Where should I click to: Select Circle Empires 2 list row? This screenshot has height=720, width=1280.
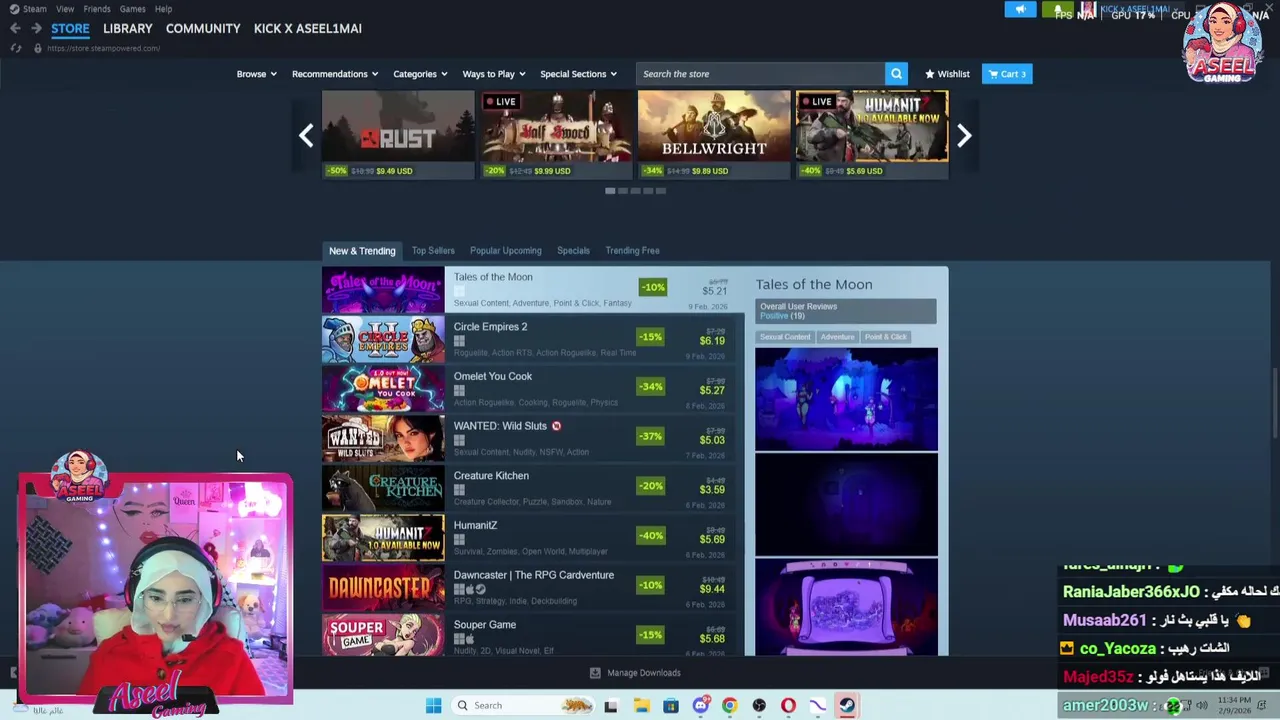coord(533,340)
